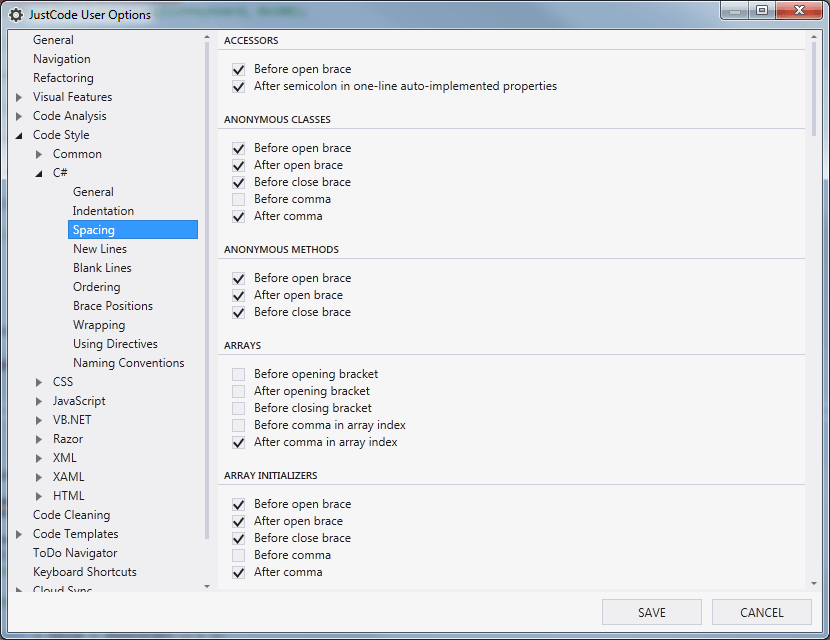The width and height of the screenshot is (830, 640).
Task: Uncheck Accessors Before open brace checkbox
Action: click(x=238, y=70)
